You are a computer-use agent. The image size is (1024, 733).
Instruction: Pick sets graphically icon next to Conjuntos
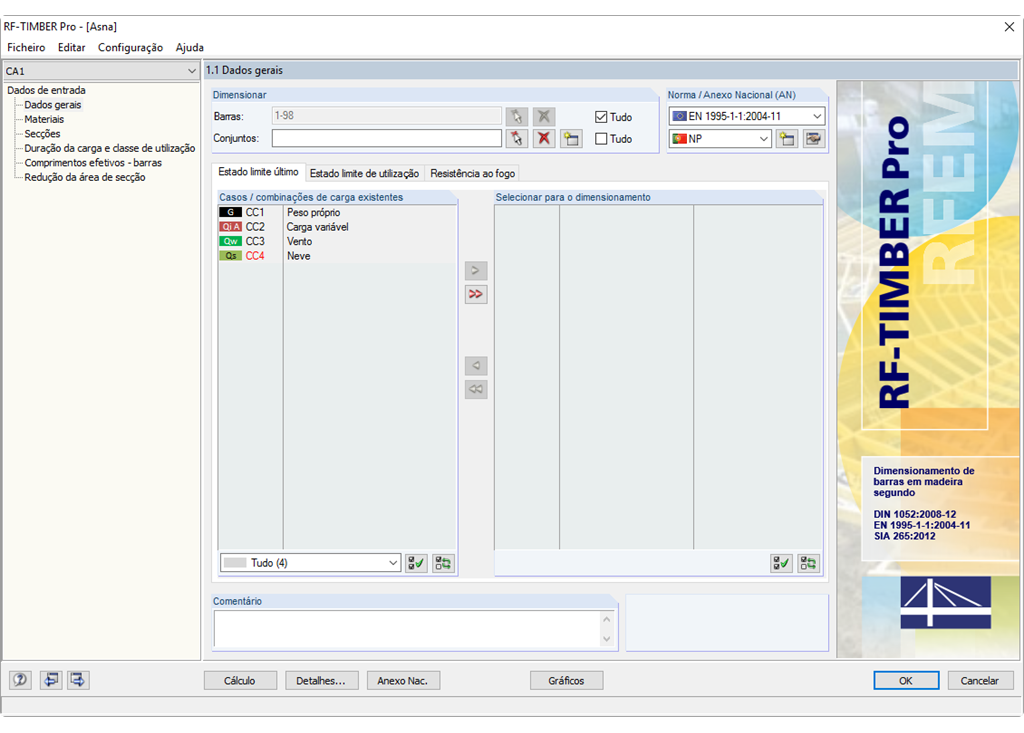pyautogui.click(x=517, y=138)
